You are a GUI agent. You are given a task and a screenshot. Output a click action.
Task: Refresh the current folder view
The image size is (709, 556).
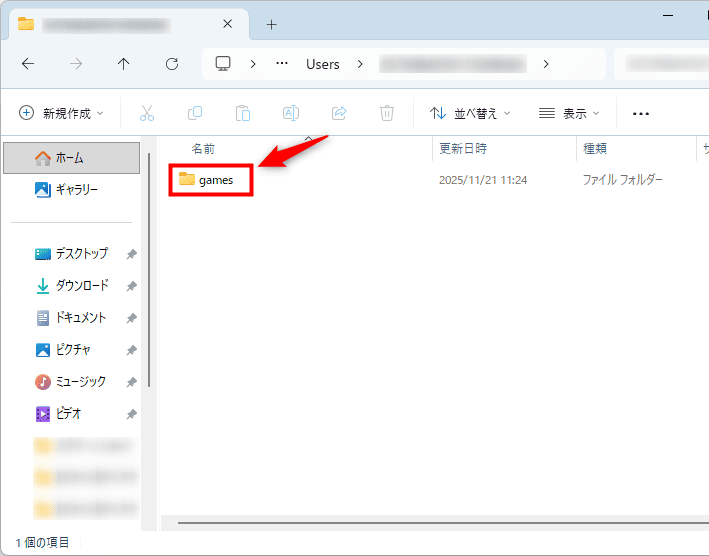172,64
